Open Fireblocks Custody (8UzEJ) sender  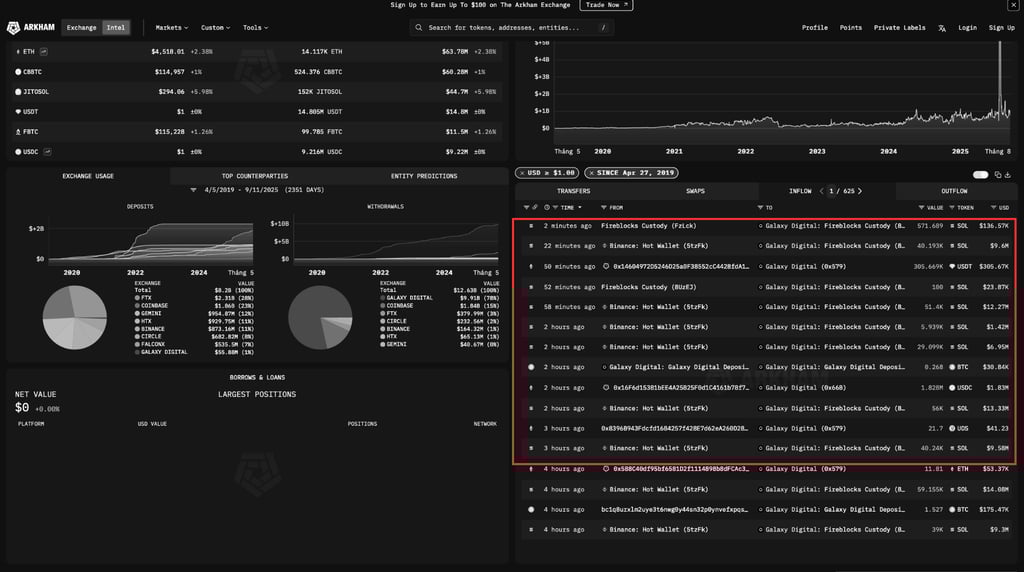pyautogui.click(x=648, y=287)
